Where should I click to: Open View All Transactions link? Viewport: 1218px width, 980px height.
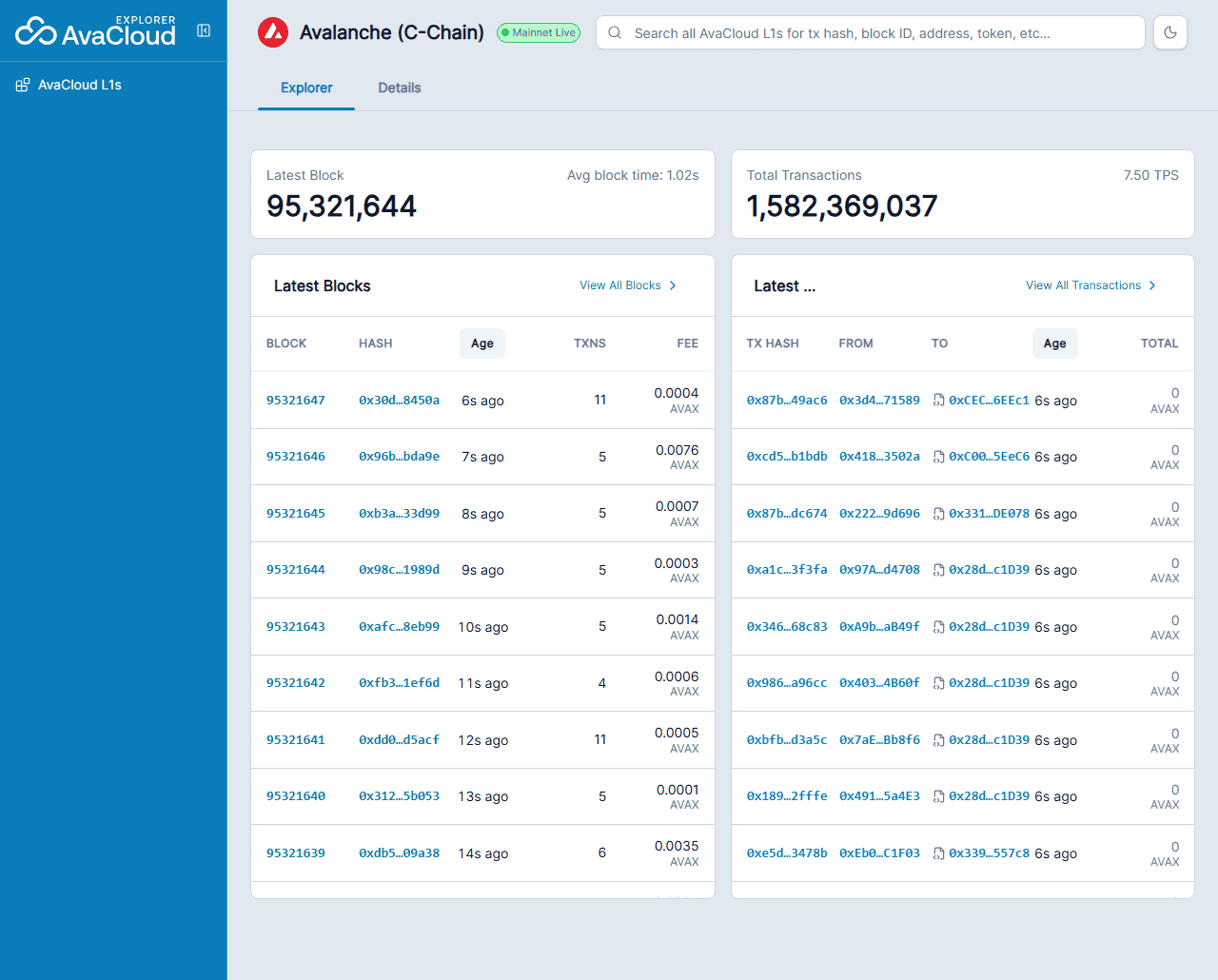[1091, 285]
